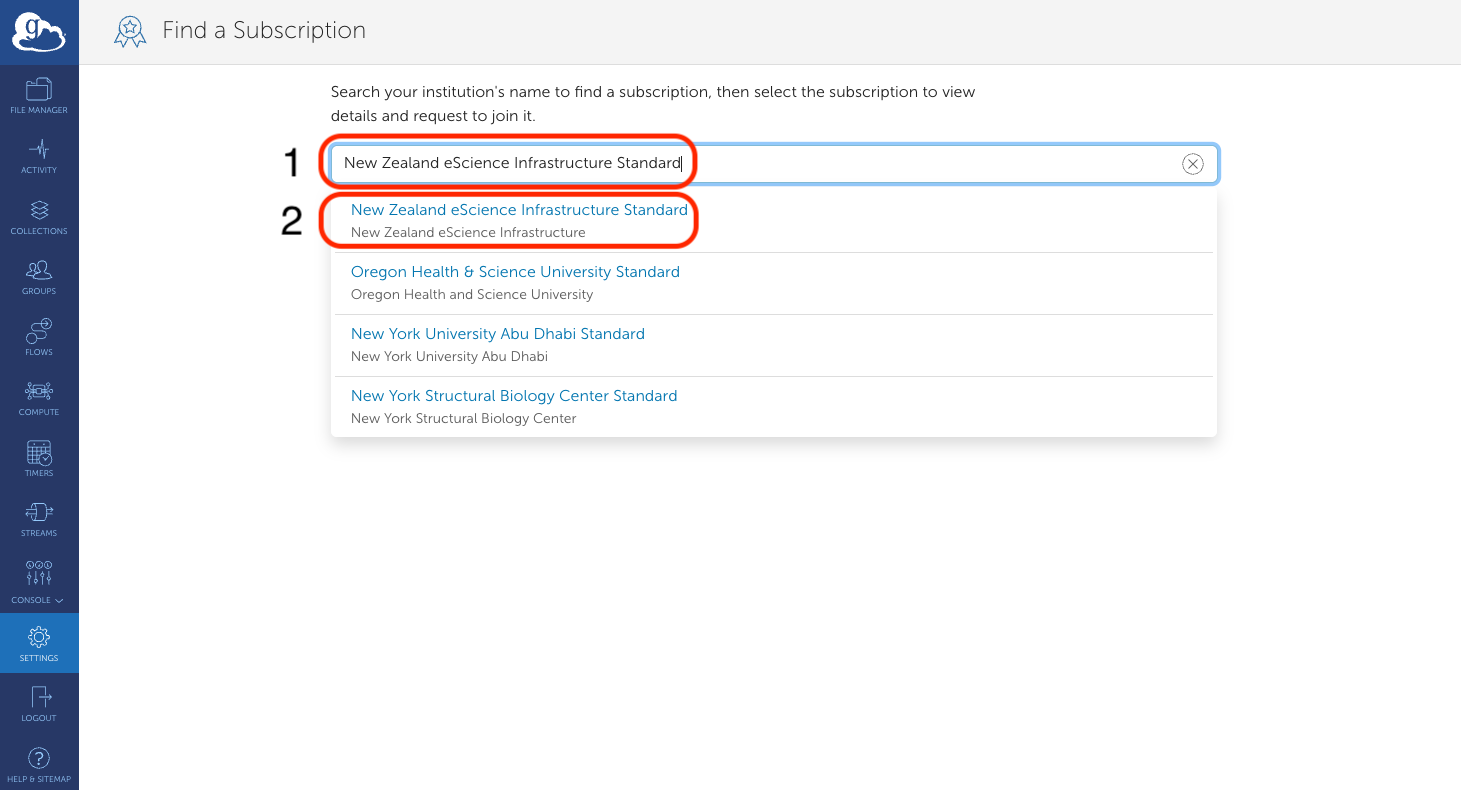Select New Zealand eScience Infrastructure Standard result
Image resolution: width=1461 pixels, height=790 pixels.
pyautogui.click(x=519, y=211)
